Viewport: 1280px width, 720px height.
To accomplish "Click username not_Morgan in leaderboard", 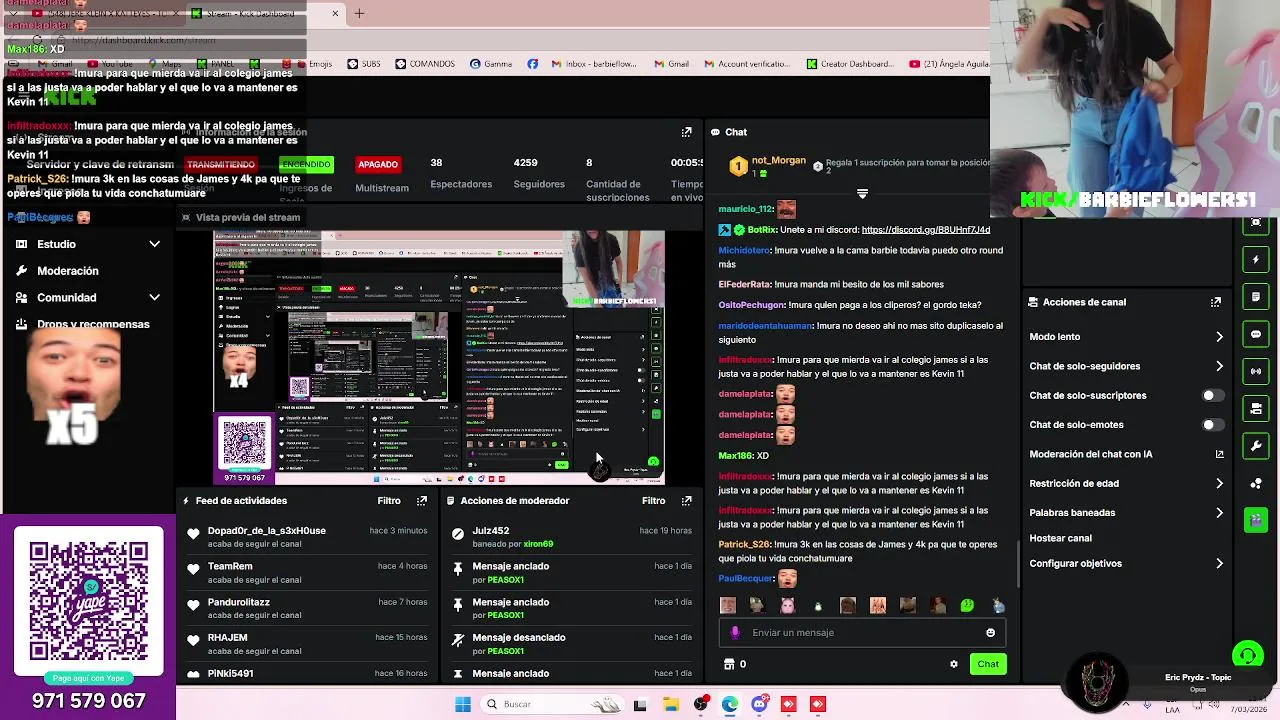I will pos(778,160).
